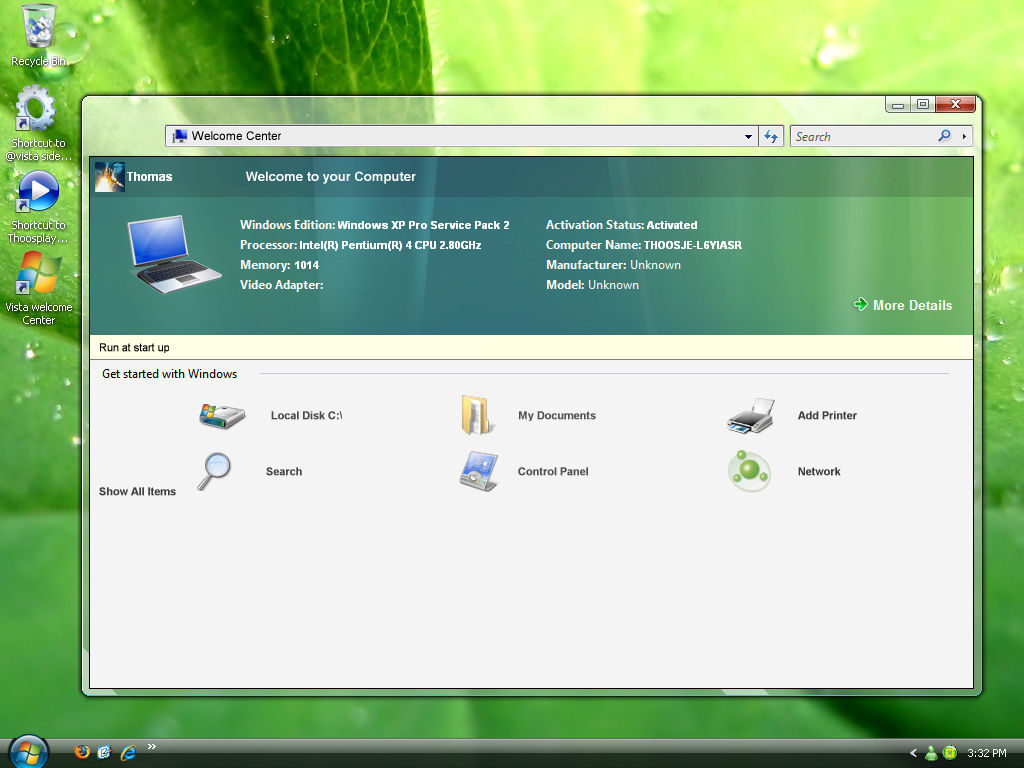Click the My Documents label
This screenshot has width=1024, height=768.
[557, 415]
